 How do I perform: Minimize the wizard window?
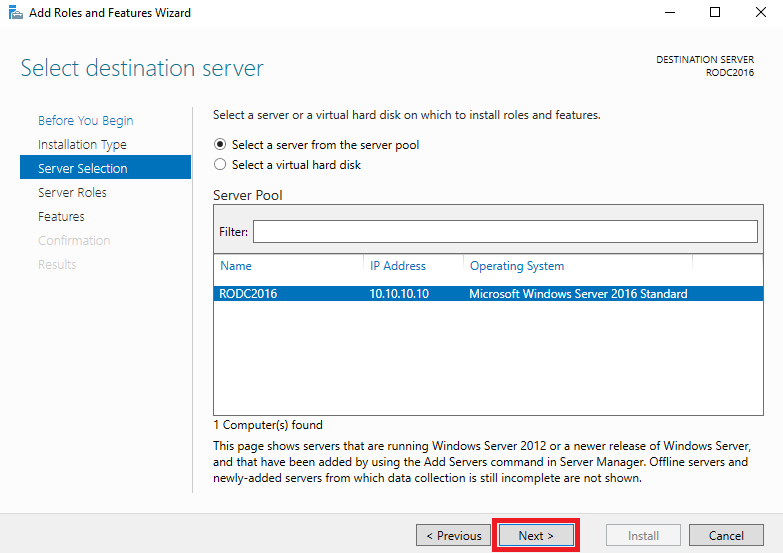click(x=670, y=12)
